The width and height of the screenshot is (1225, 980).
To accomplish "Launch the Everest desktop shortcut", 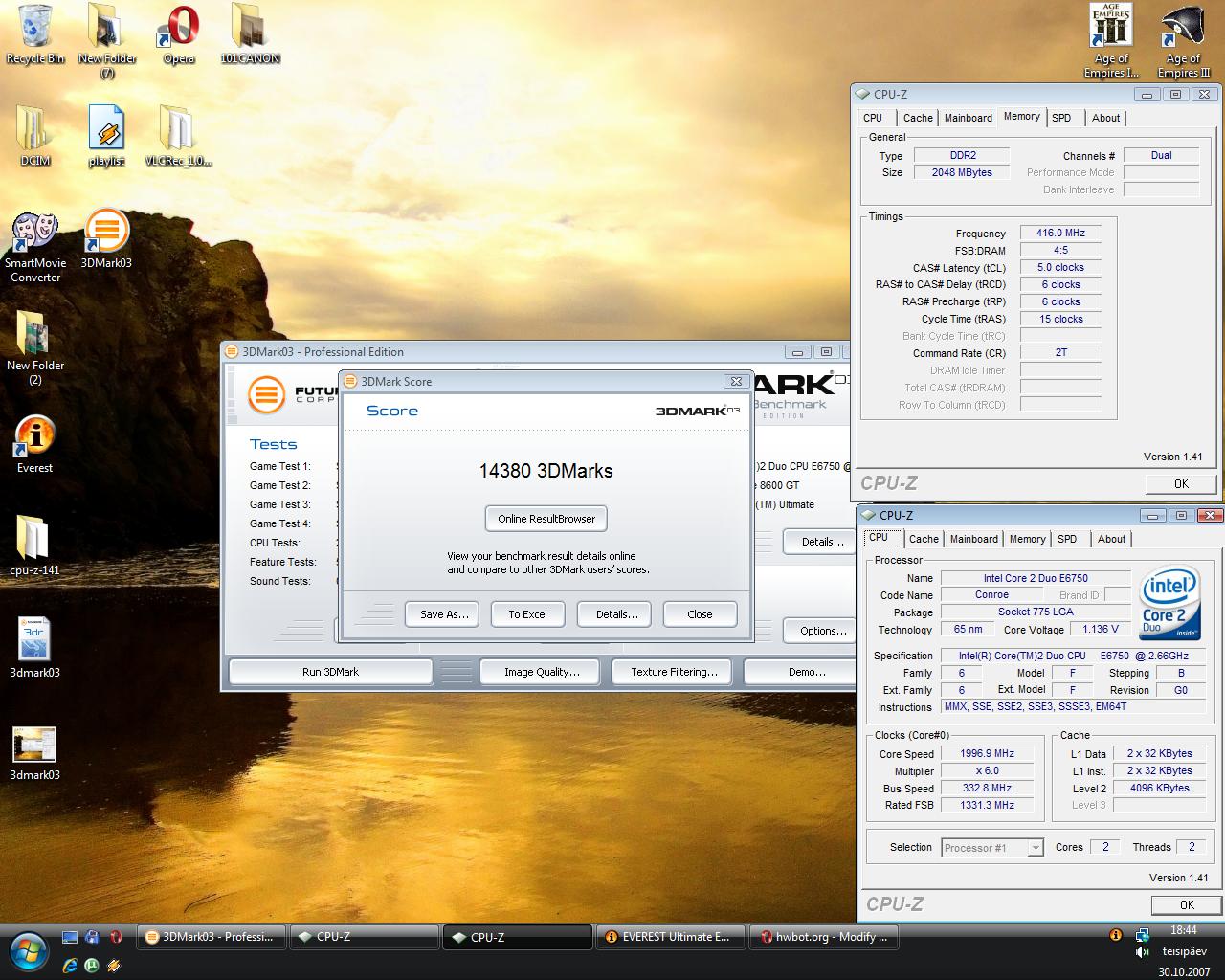I will (34, 445).
